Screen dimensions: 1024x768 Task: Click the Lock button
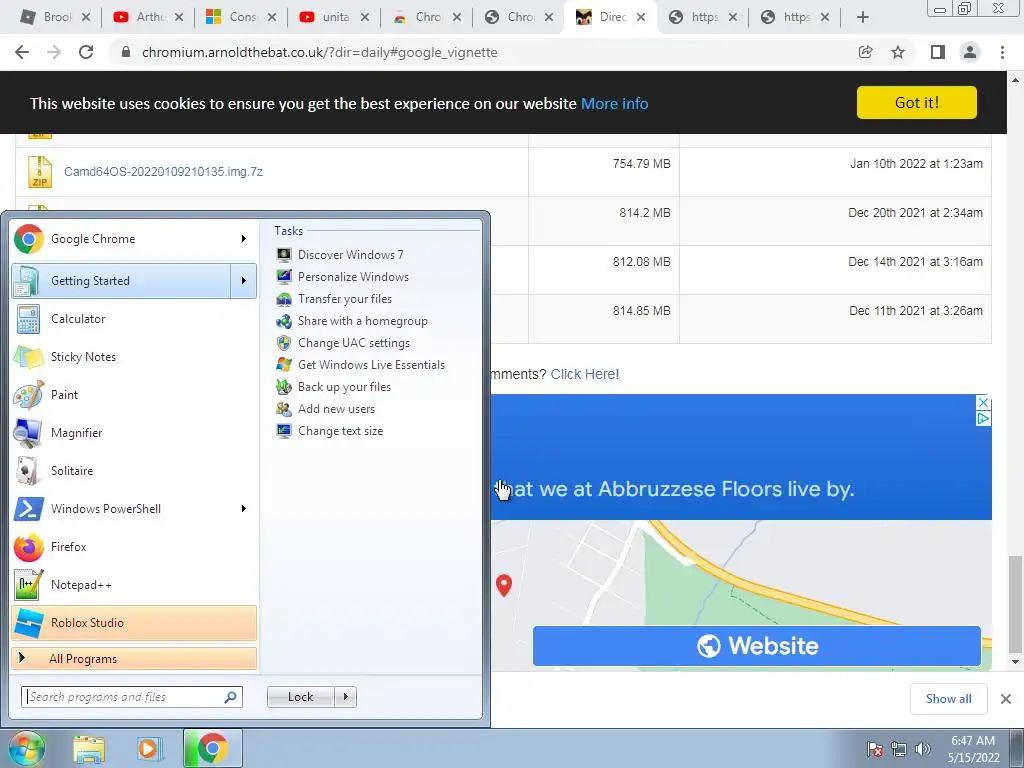pyautogui.click(x=300, y=697)
